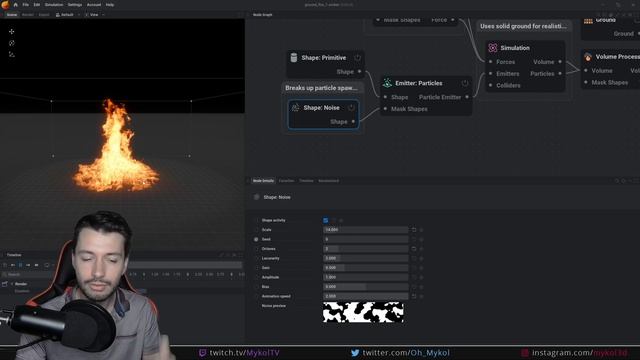The height and width of the screenshot is (360, 640).
Task: Toggle the blue Shape activity checkbox
Action: 326,220
